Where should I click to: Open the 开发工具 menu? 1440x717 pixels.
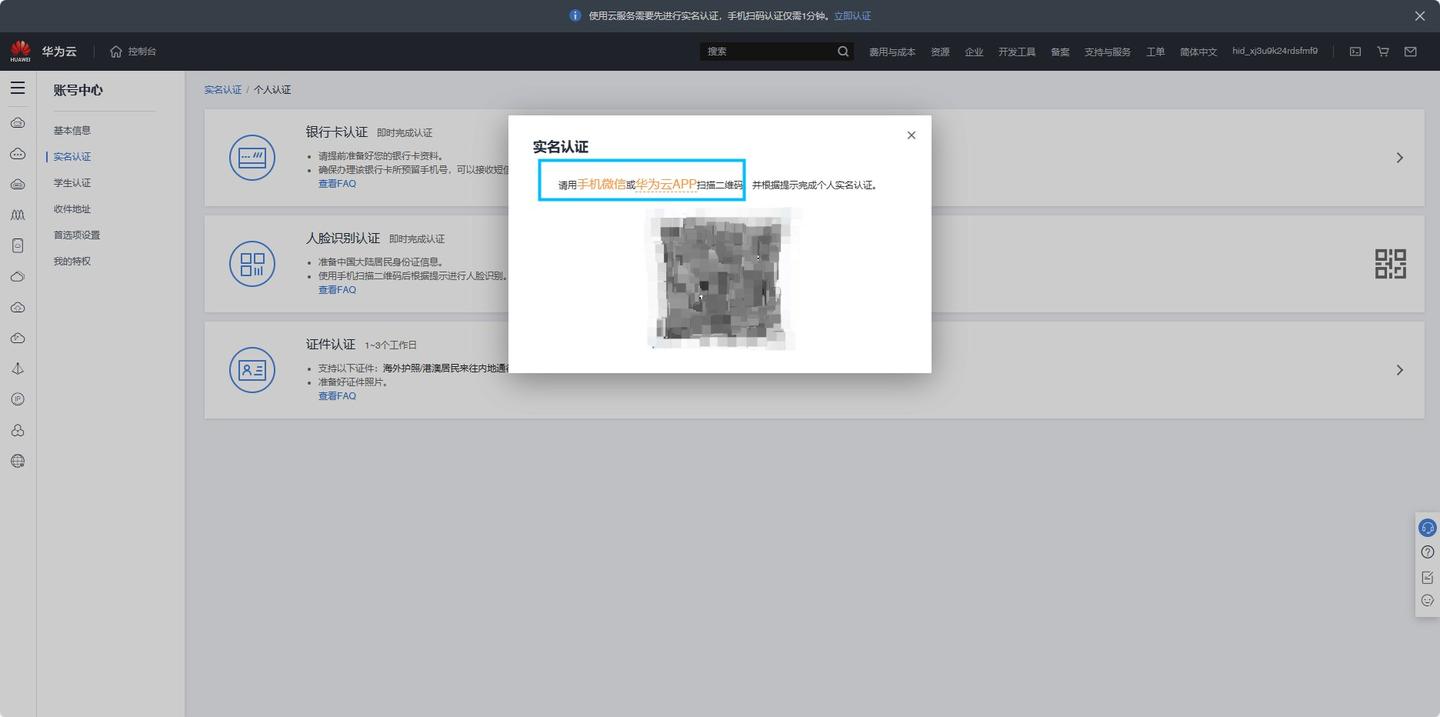[1017, 52]
